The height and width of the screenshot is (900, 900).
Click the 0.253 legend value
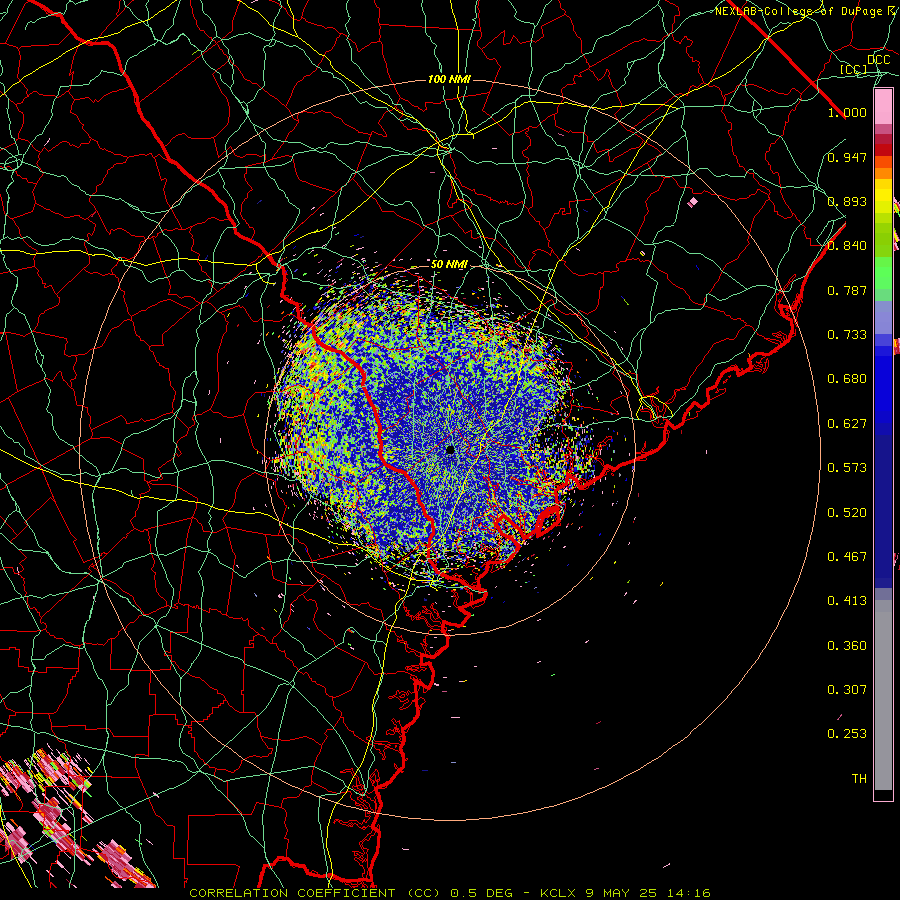coord(847,734)
